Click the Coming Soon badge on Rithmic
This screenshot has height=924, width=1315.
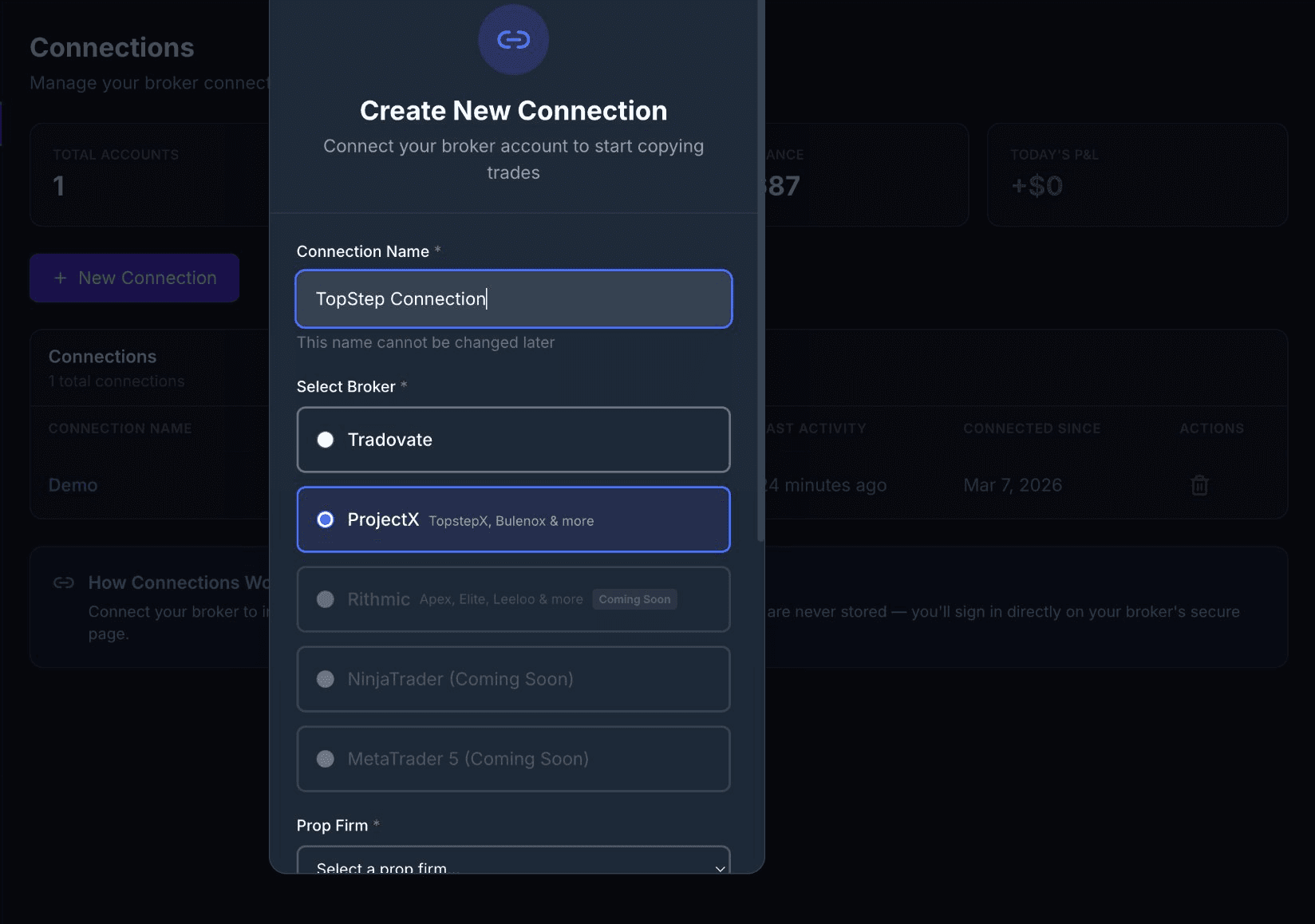point(634,599)
